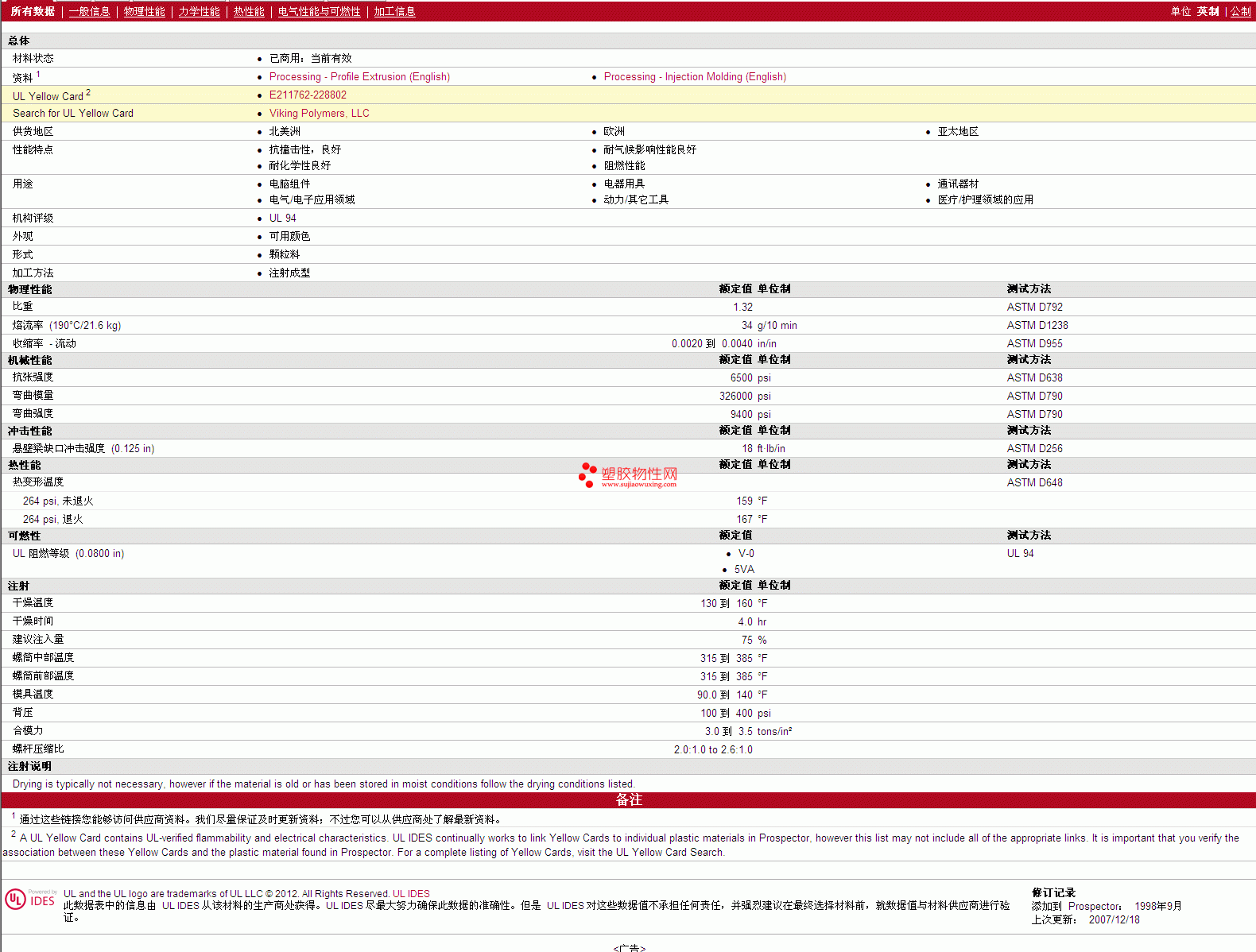Viewport: 1256px width, 952px height.
Task: Click the 北美洲 availability entry
Action: [285, 131]
